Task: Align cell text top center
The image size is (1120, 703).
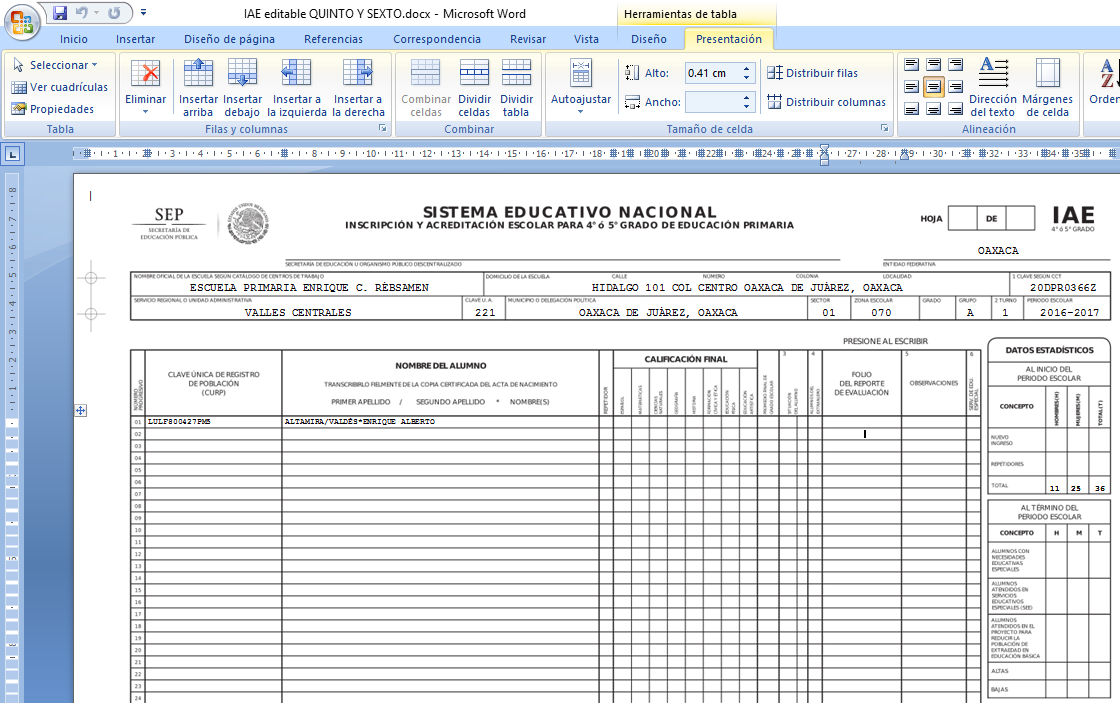Action: click(934, 64)
